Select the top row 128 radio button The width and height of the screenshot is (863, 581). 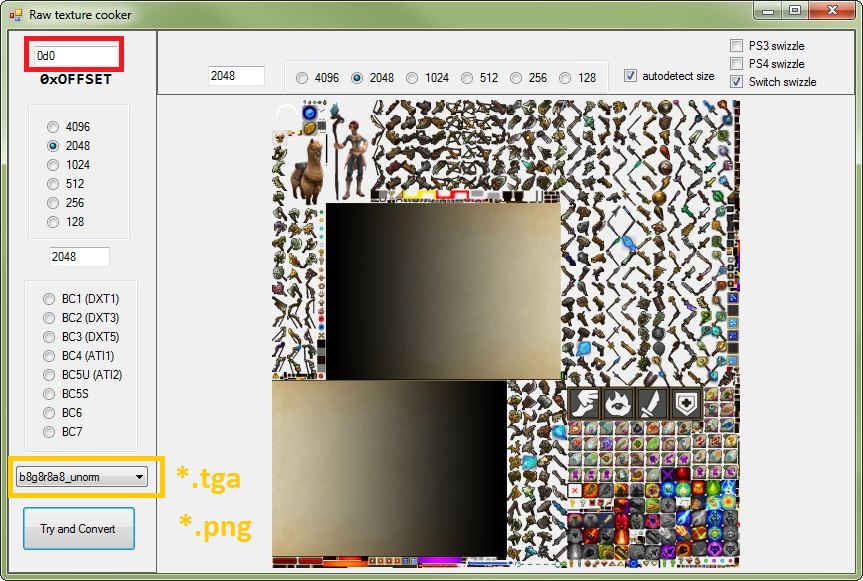click(565, 78)
